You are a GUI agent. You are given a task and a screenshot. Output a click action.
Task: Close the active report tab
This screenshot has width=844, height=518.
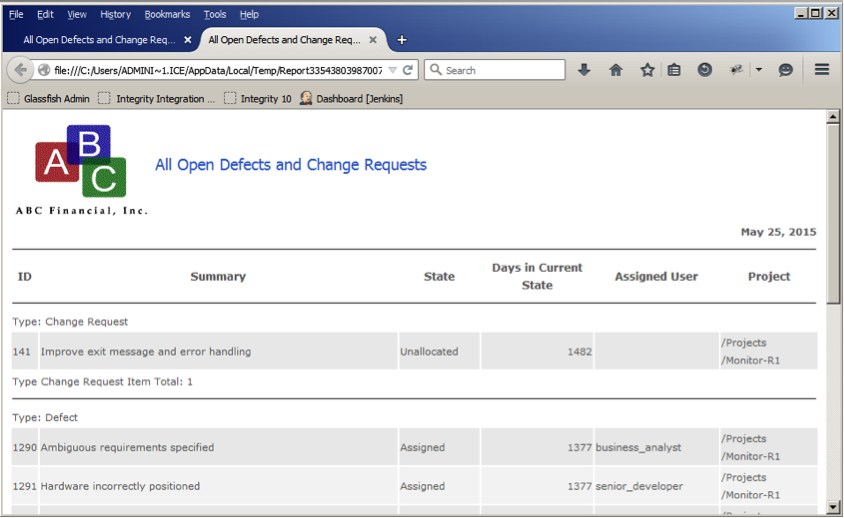tap(373, 40)
